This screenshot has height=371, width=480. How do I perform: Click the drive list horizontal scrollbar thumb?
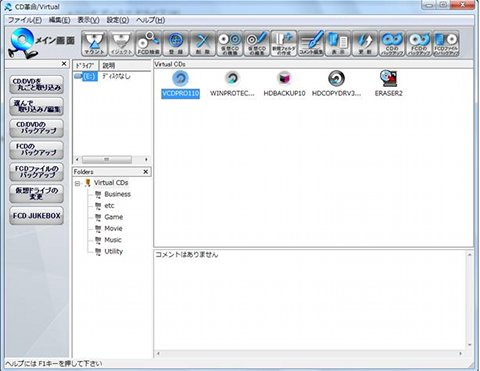coord(107,160)
